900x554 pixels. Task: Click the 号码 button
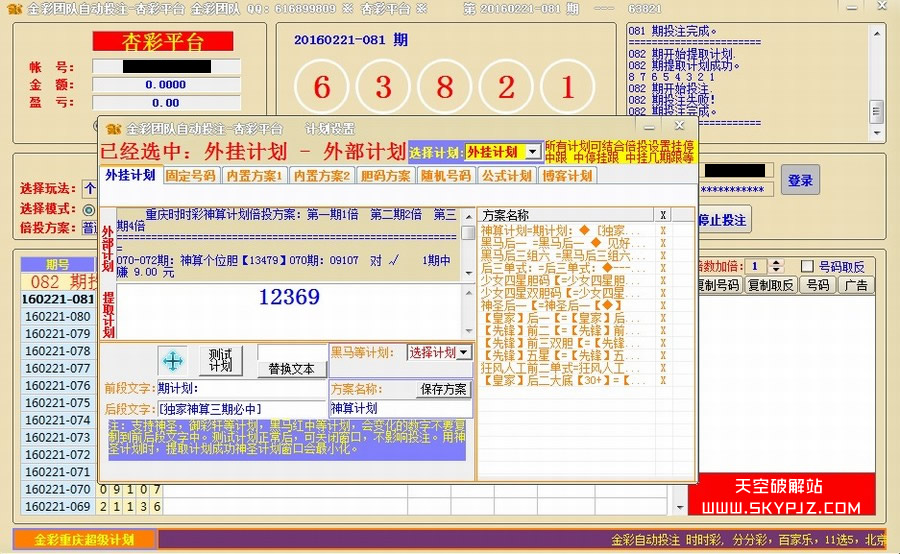(x=817, y=285)
